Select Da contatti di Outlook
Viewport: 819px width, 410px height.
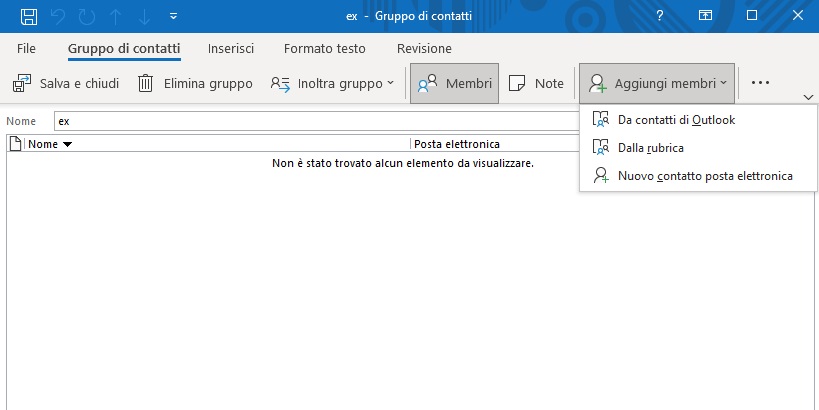[x=676, y=120]
